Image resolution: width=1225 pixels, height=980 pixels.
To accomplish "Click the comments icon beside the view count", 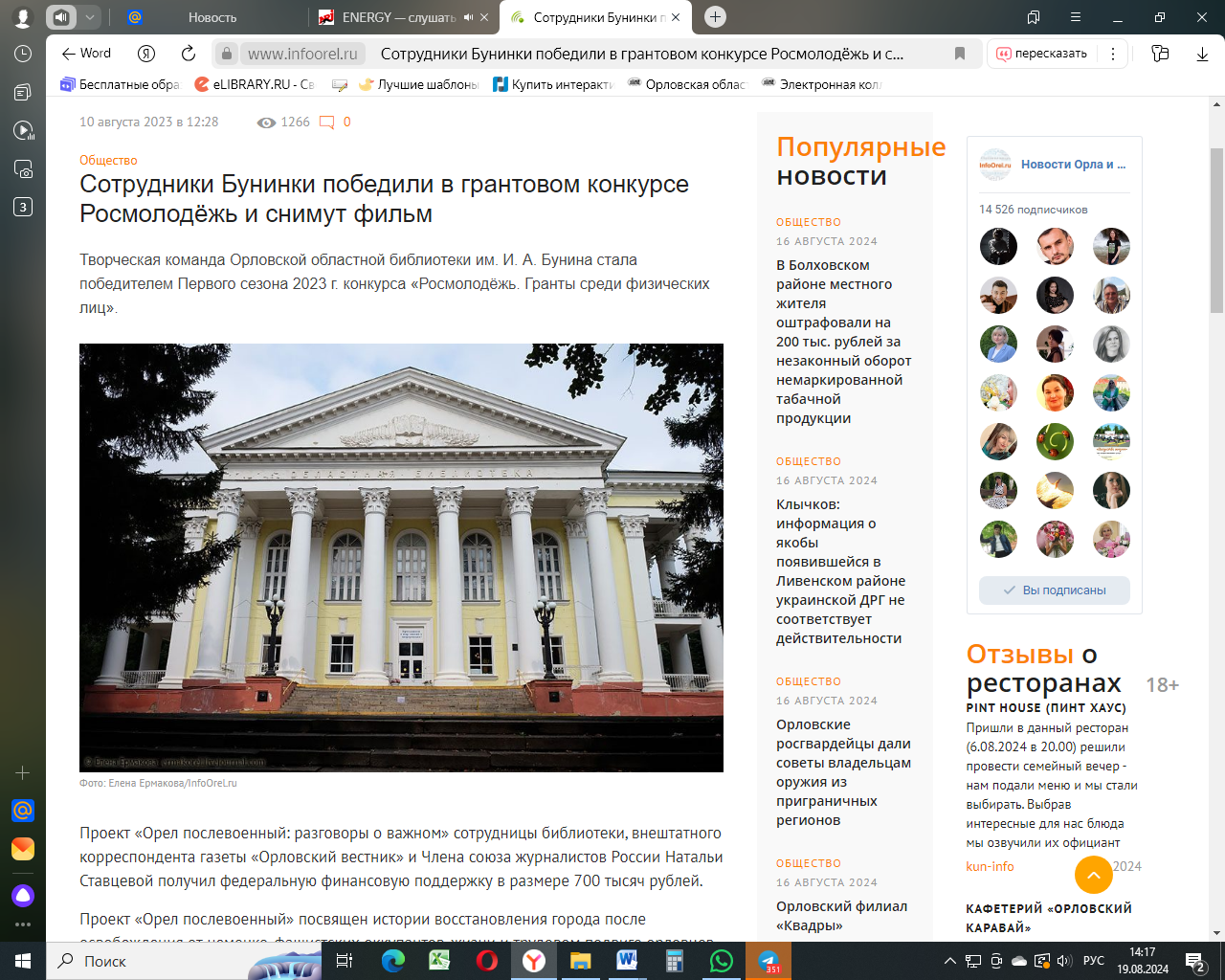I will 327,122.
